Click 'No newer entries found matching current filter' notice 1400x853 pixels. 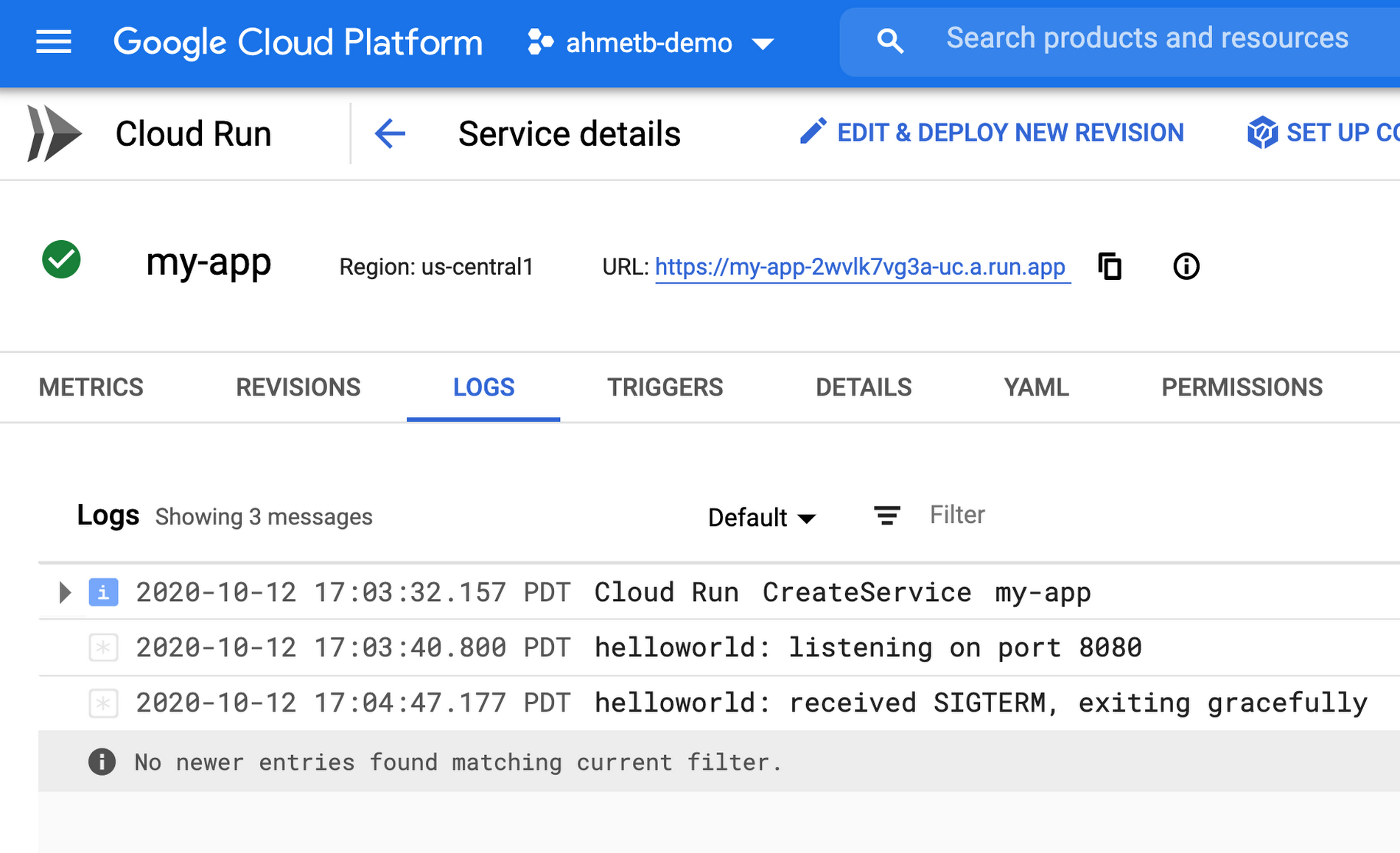(458, 762)
